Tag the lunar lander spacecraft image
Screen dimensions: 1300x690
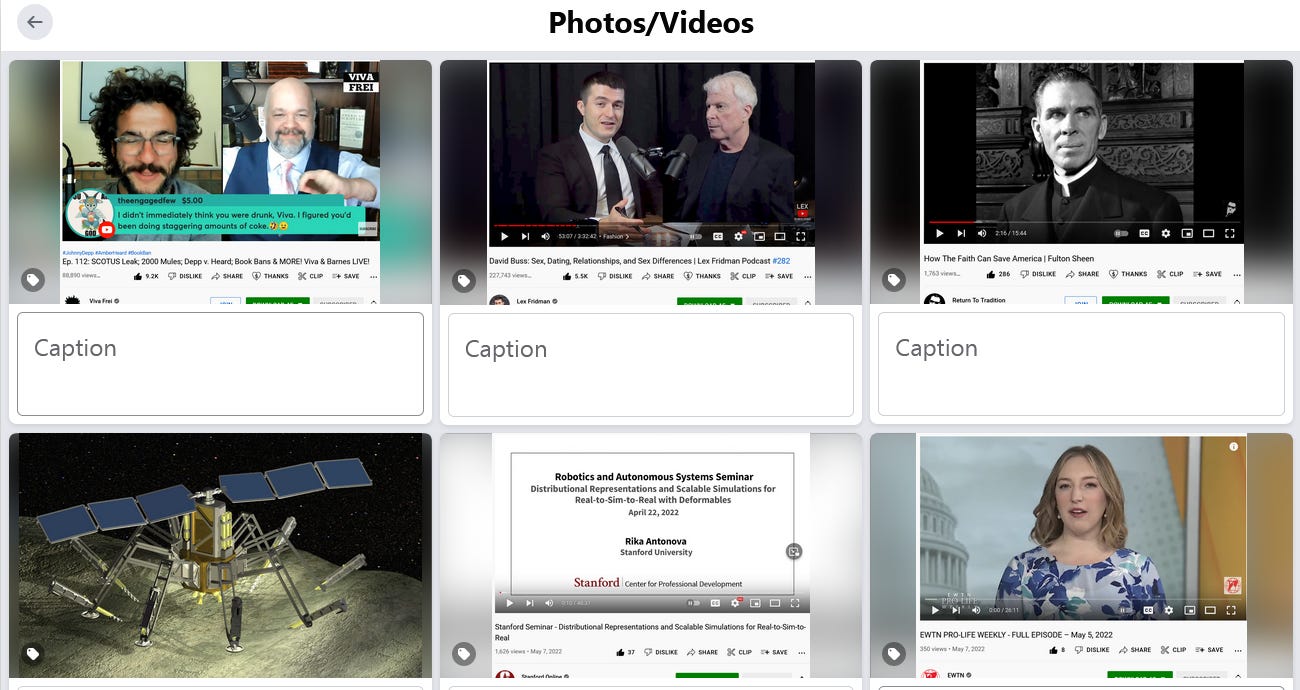click(33, 654)
